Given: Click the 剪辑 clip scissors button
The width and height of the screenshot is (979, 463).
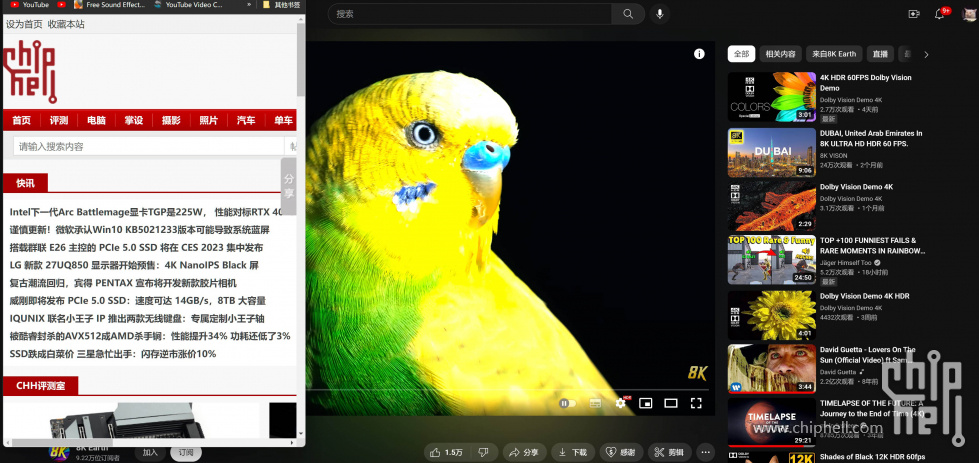Looking at the screenshot, I should pos(669,452).
